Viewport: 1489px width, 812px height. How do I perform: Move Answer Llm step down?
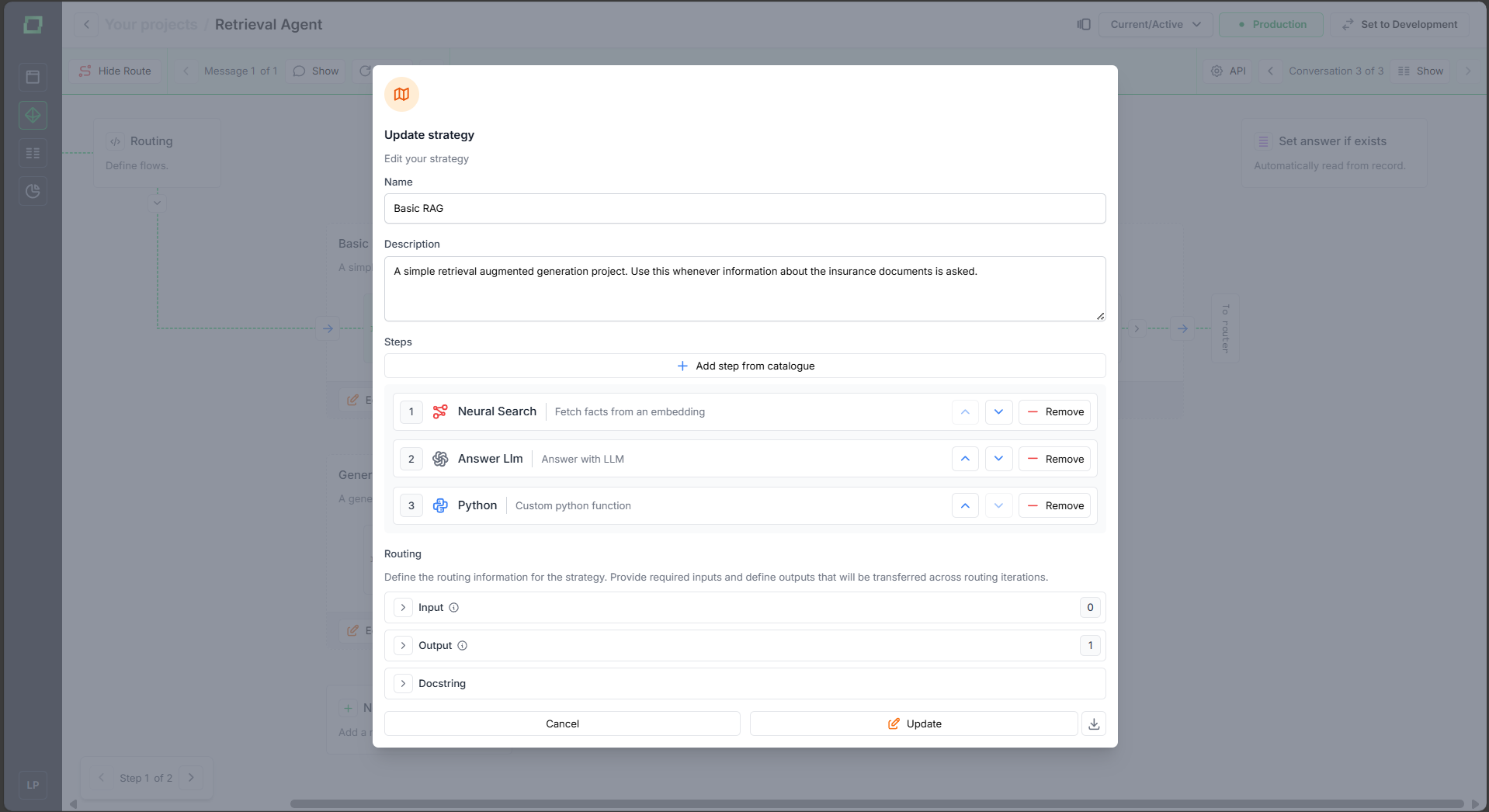(999, 459)
